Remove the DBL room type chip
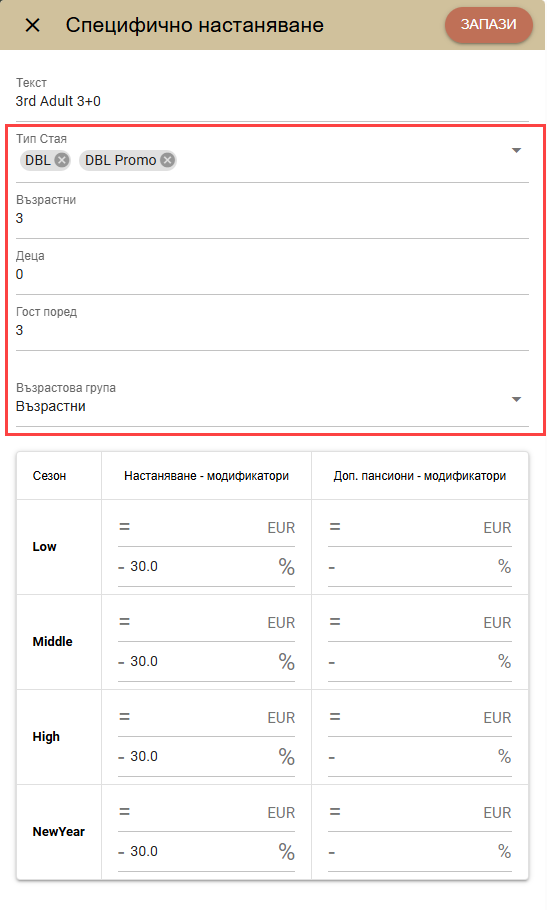Image resolution: width=547 pixels, height=910 pixels. point(62,160)
